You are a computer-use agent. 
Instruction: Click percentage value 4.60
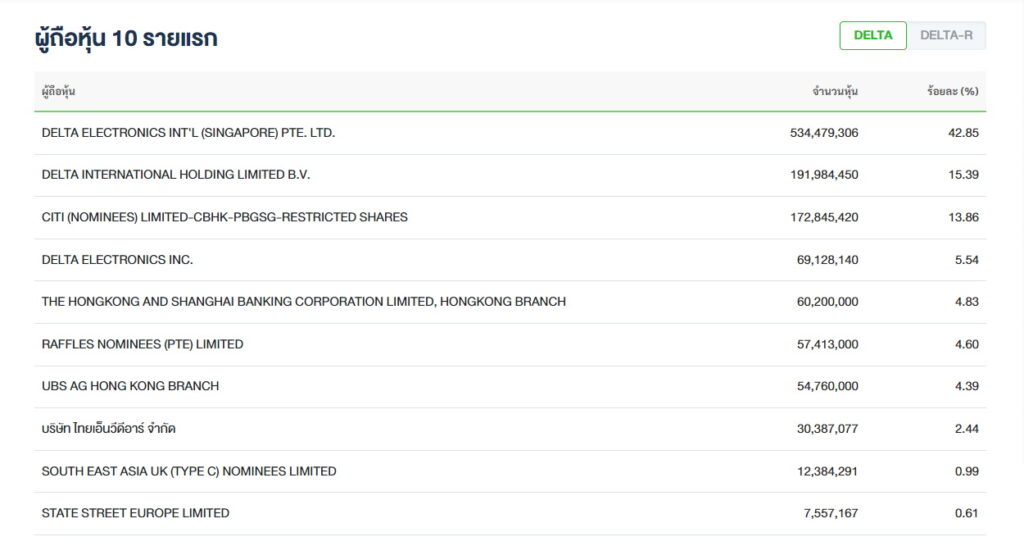click(x=967, y=344)
